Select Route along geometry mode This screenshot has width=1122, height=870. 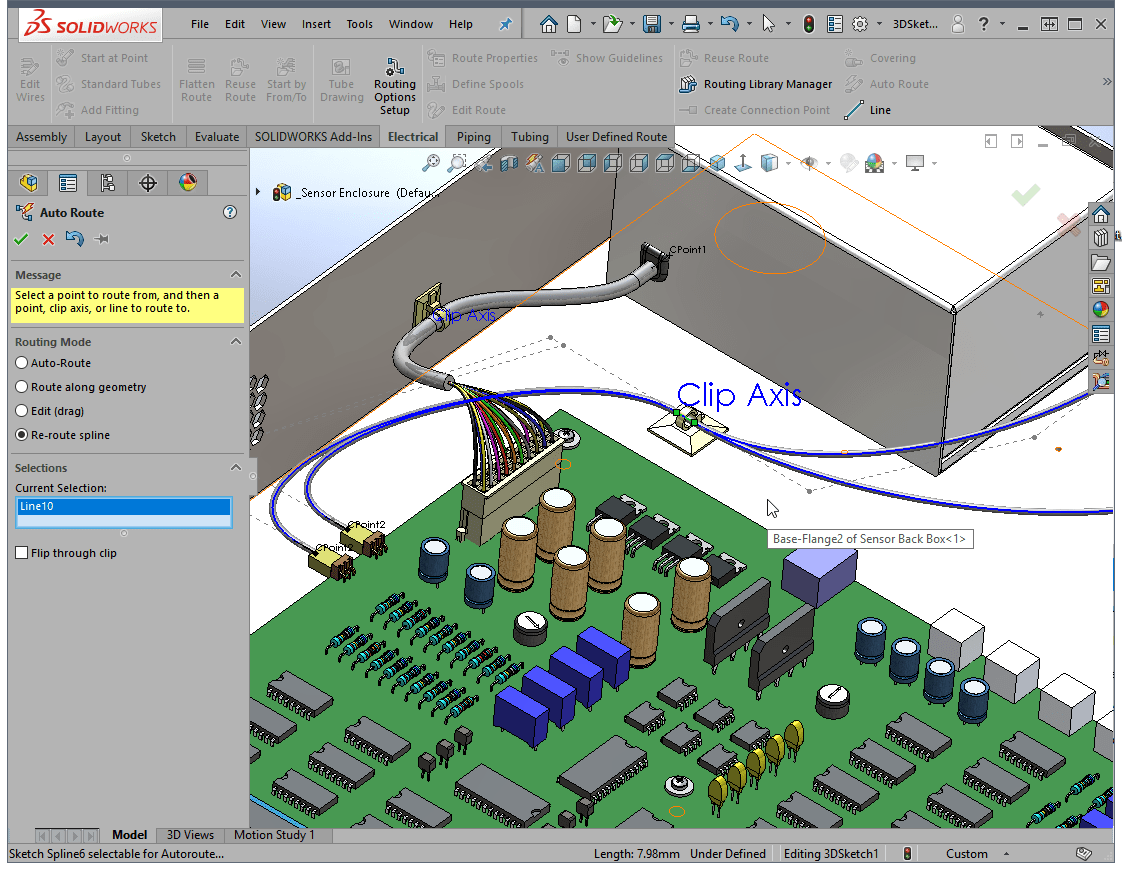coord(21,387)
